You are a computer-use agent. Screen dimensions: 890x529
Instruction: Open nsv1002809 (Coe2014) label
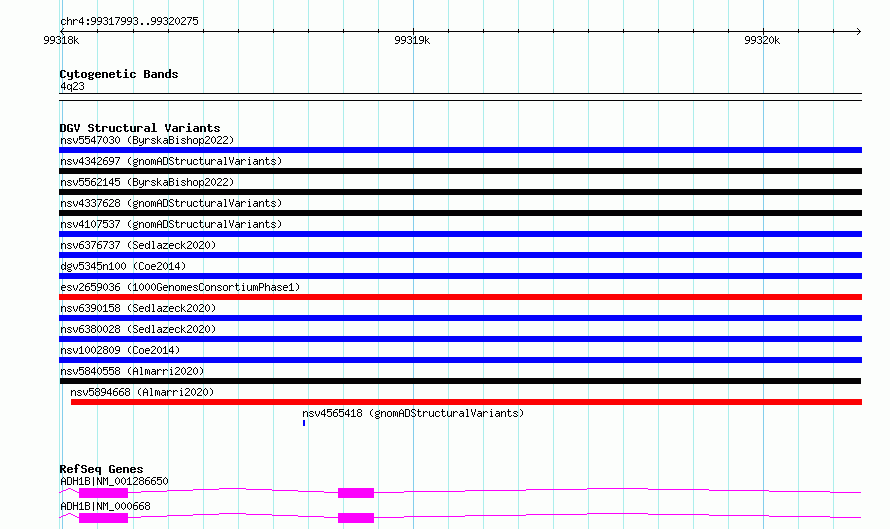point(120,350)
